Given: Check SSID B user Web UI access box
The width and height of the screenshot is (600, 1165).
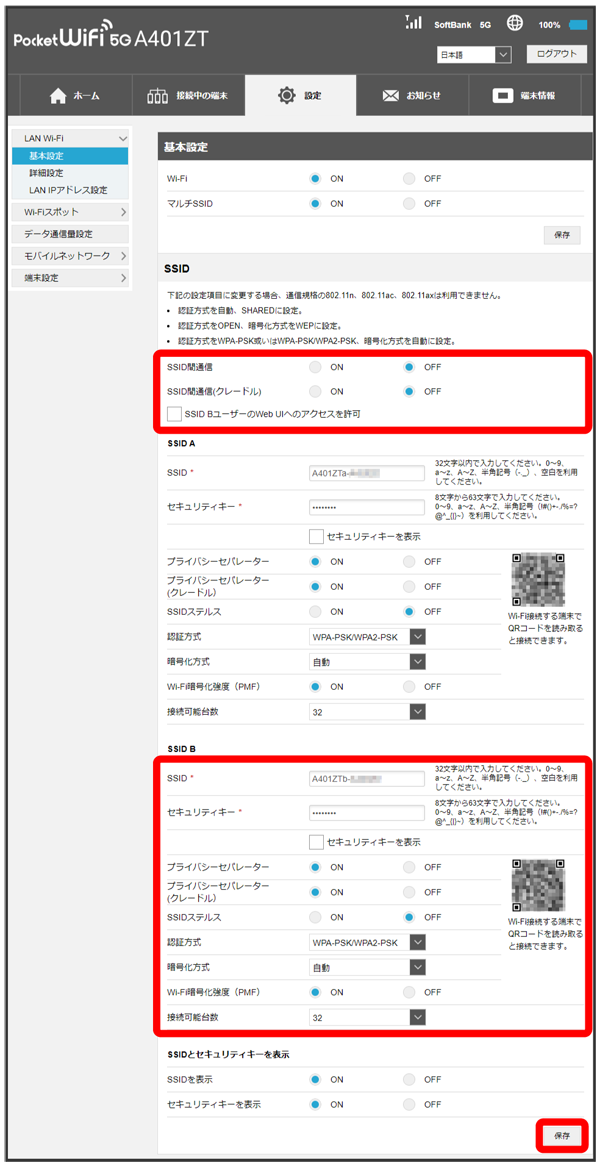Looking at the screenshot, I should 175,414.
